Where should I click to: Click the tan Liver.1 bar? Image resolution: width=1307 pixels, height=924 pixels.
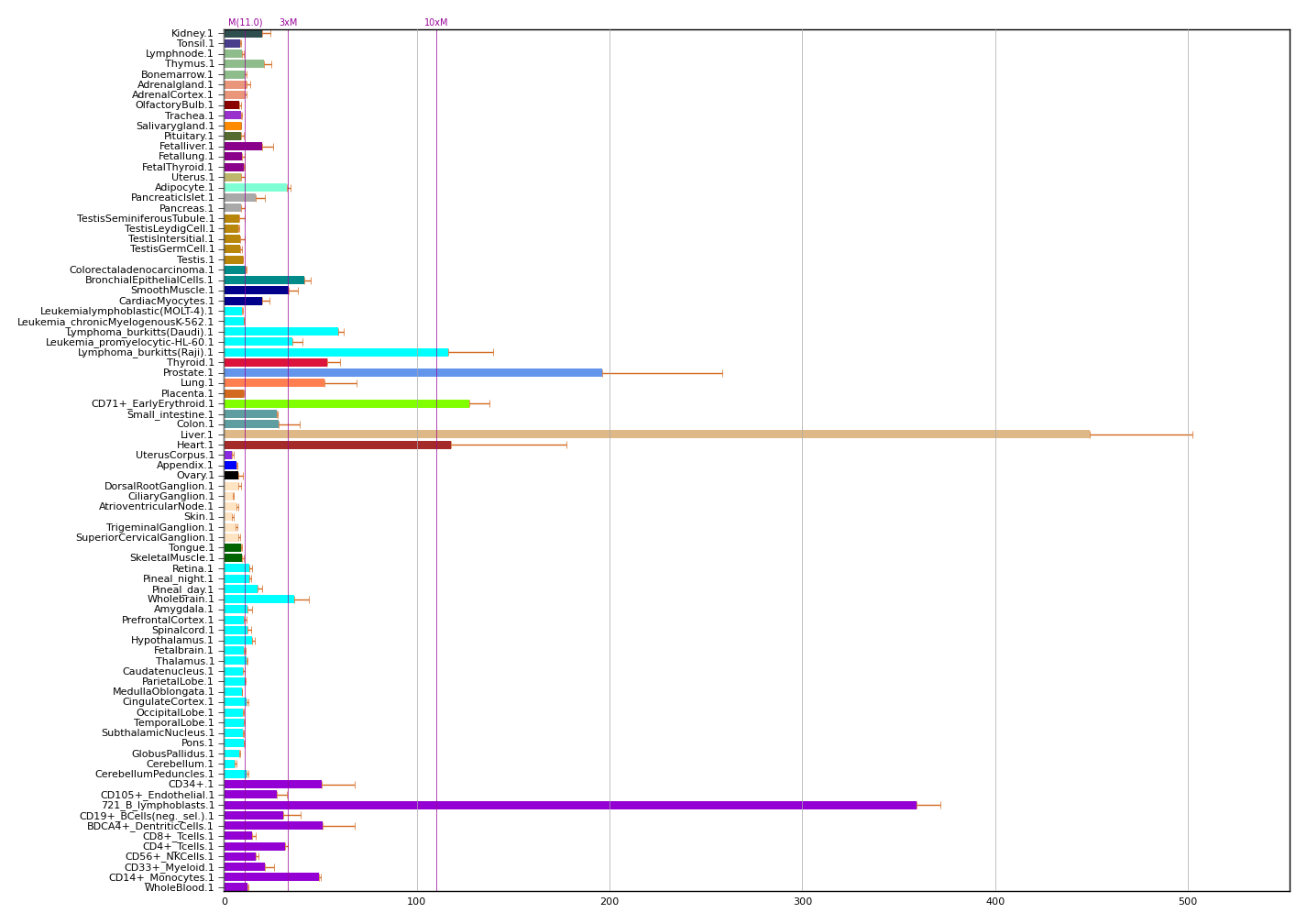click(x=656, y=434)
